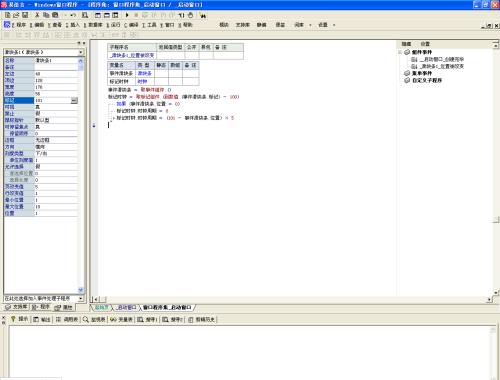Select the 最大位置 property row
Screen dimensions: 500x380
pos(41,207)
